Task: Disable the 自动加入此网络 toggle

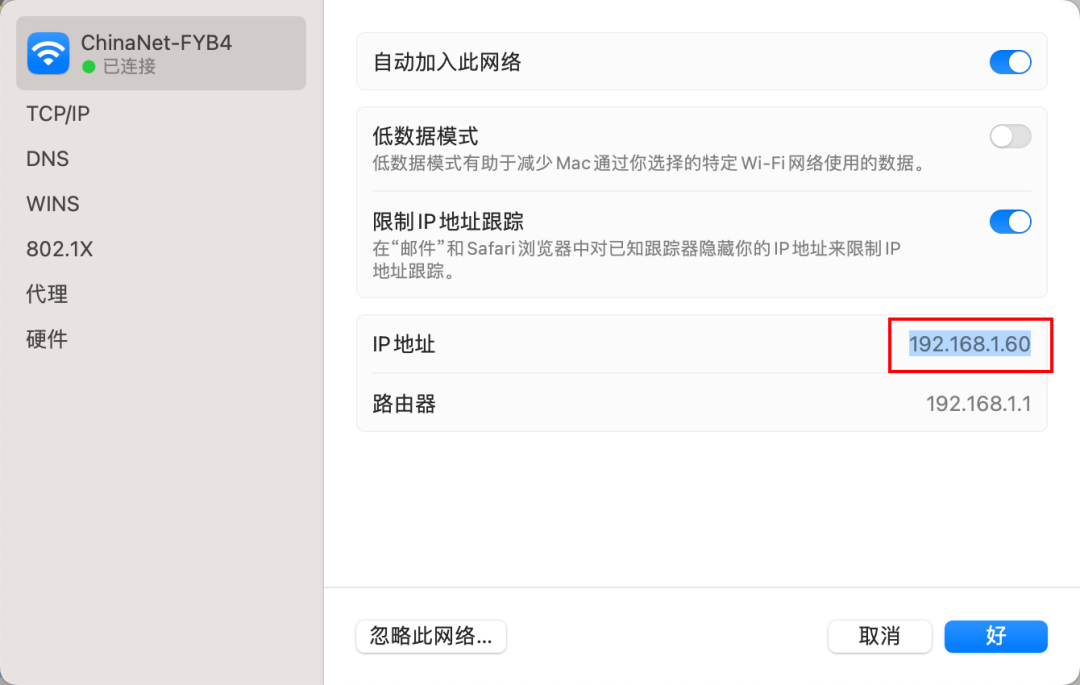Action: coord(1010,62)
